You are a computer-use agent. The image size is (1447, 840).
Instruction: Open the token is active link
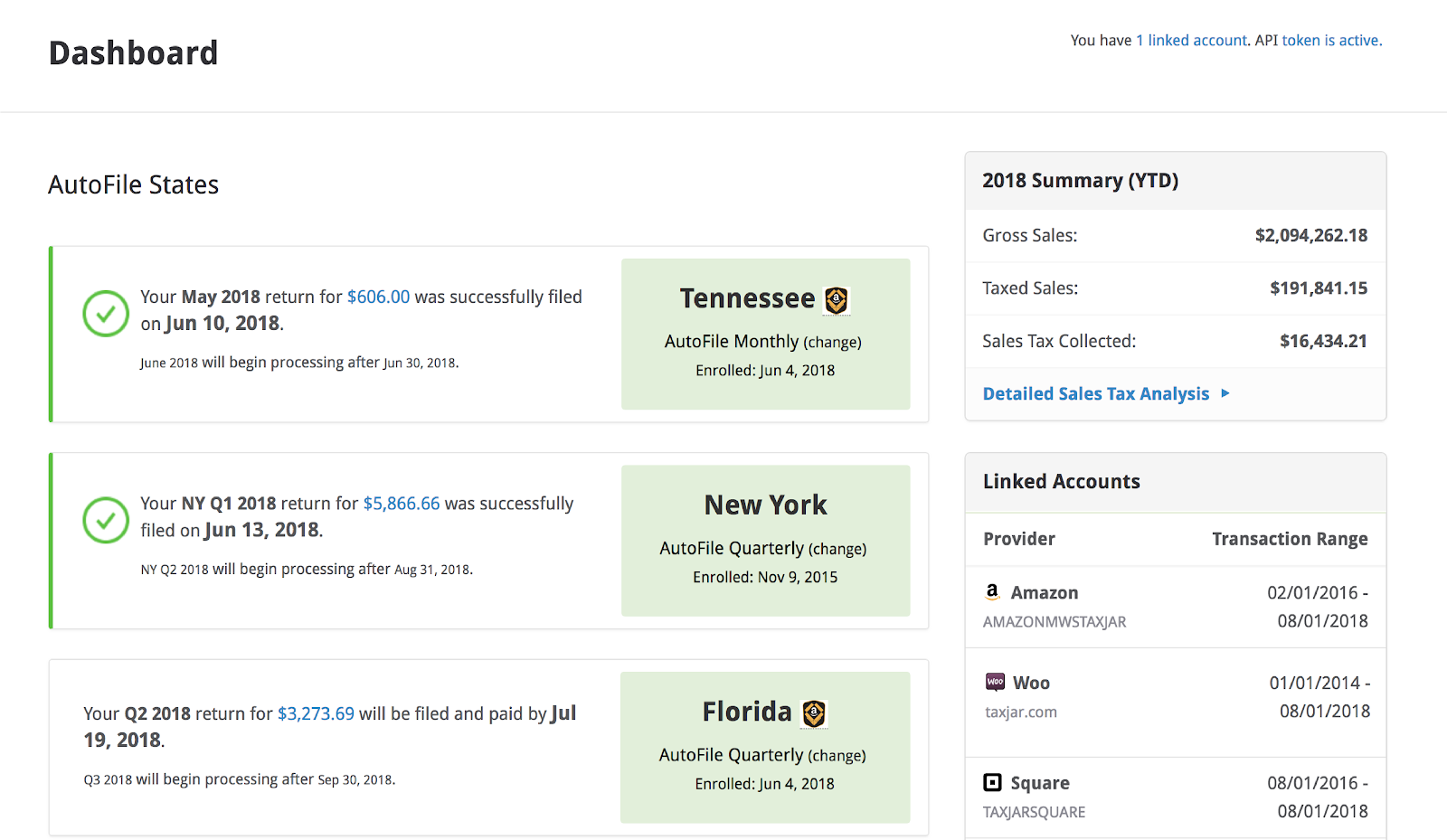[x=1331, y=41]
